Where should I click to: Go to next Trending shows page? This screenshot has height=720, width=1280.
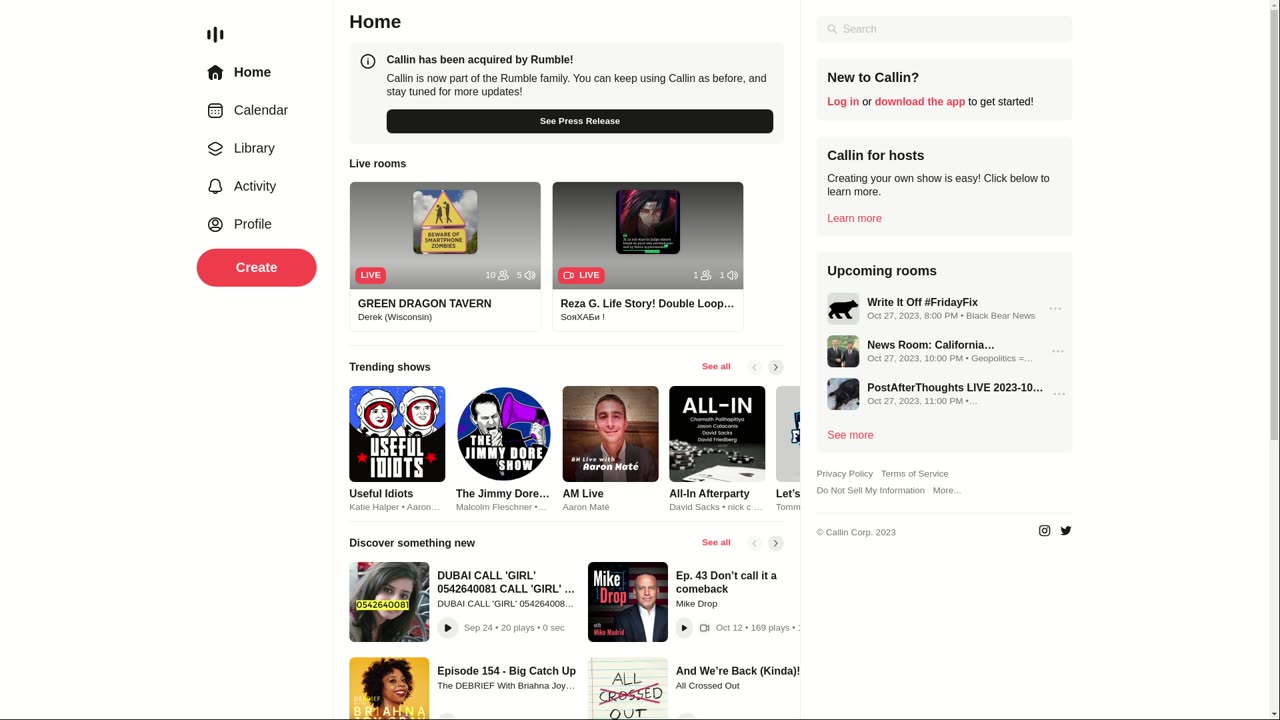[x=776, y=367]
